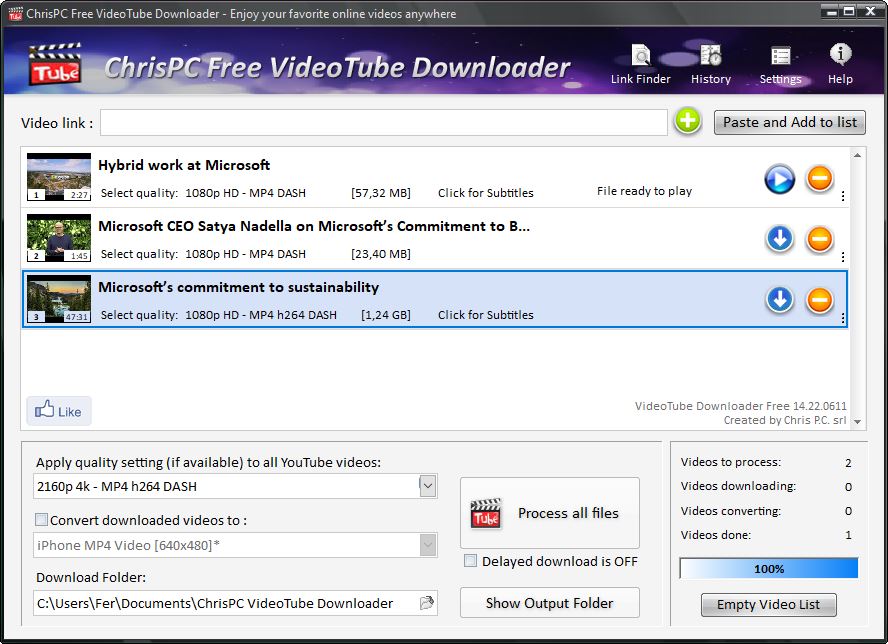Select the Microsoft CEO Satya Nadella title
Image resolution: width=888 pixels, height=644 pixels.
point(314,226)
